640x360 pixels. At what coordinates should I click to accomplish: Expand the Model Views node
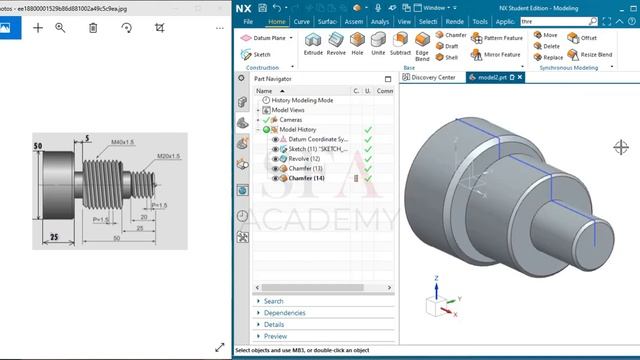click(258, 110)
